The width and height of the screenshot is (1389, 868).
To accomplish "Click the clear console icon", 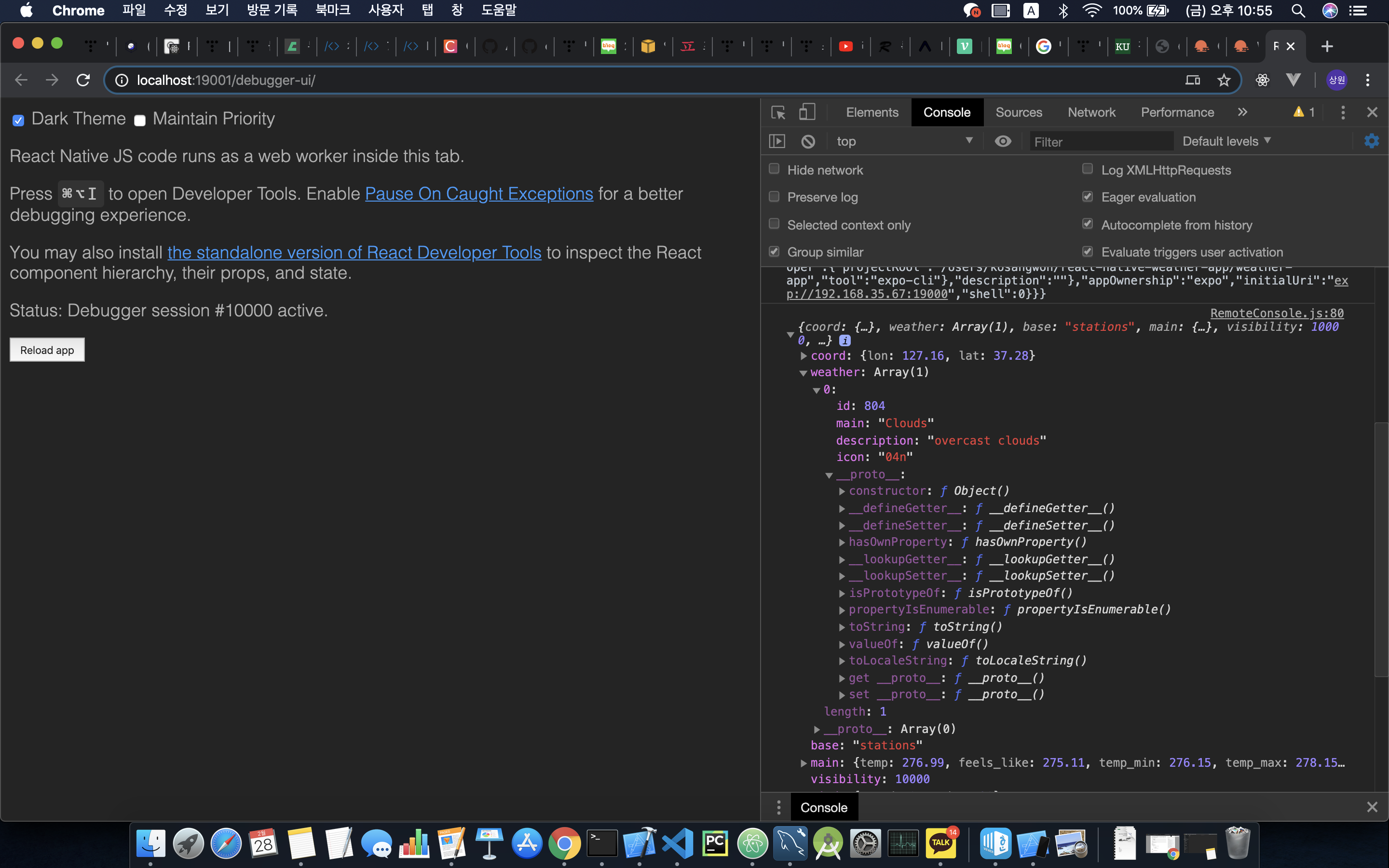I will click(807, 141).
